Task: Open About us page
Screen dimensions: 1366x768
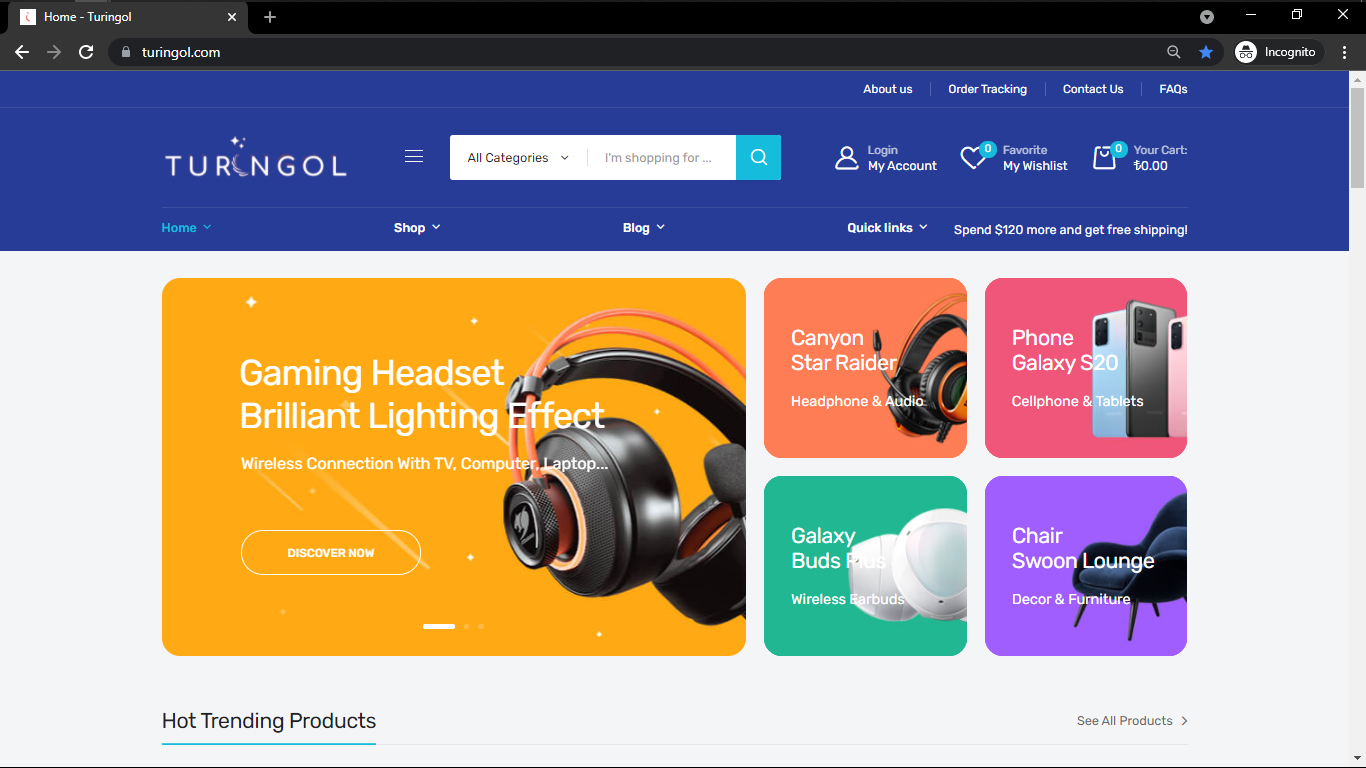Action: [x=888, y=89]
